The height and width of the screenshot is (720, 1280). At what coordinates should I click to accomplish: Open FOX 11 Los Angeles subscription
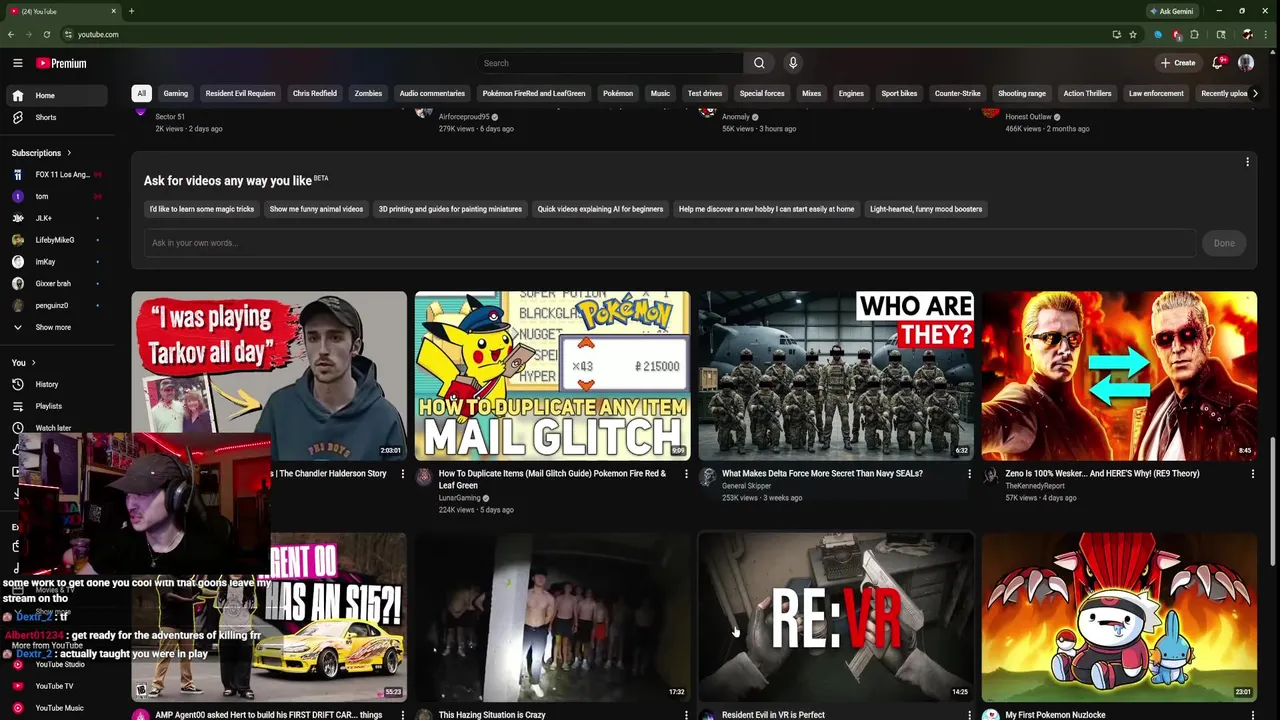[x=57, y=175]
